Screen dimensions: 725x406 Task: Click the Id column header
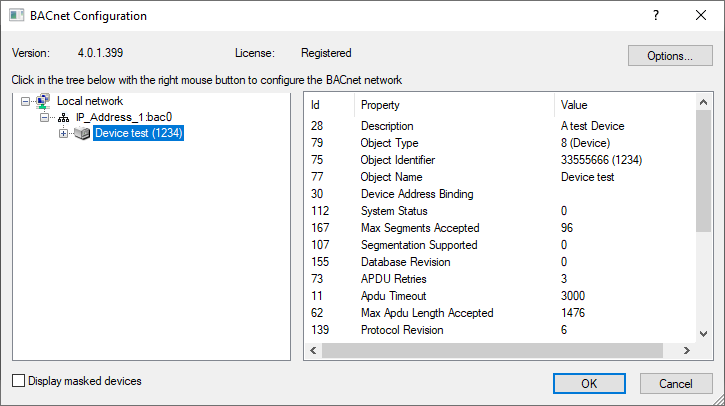coord(328,105)
